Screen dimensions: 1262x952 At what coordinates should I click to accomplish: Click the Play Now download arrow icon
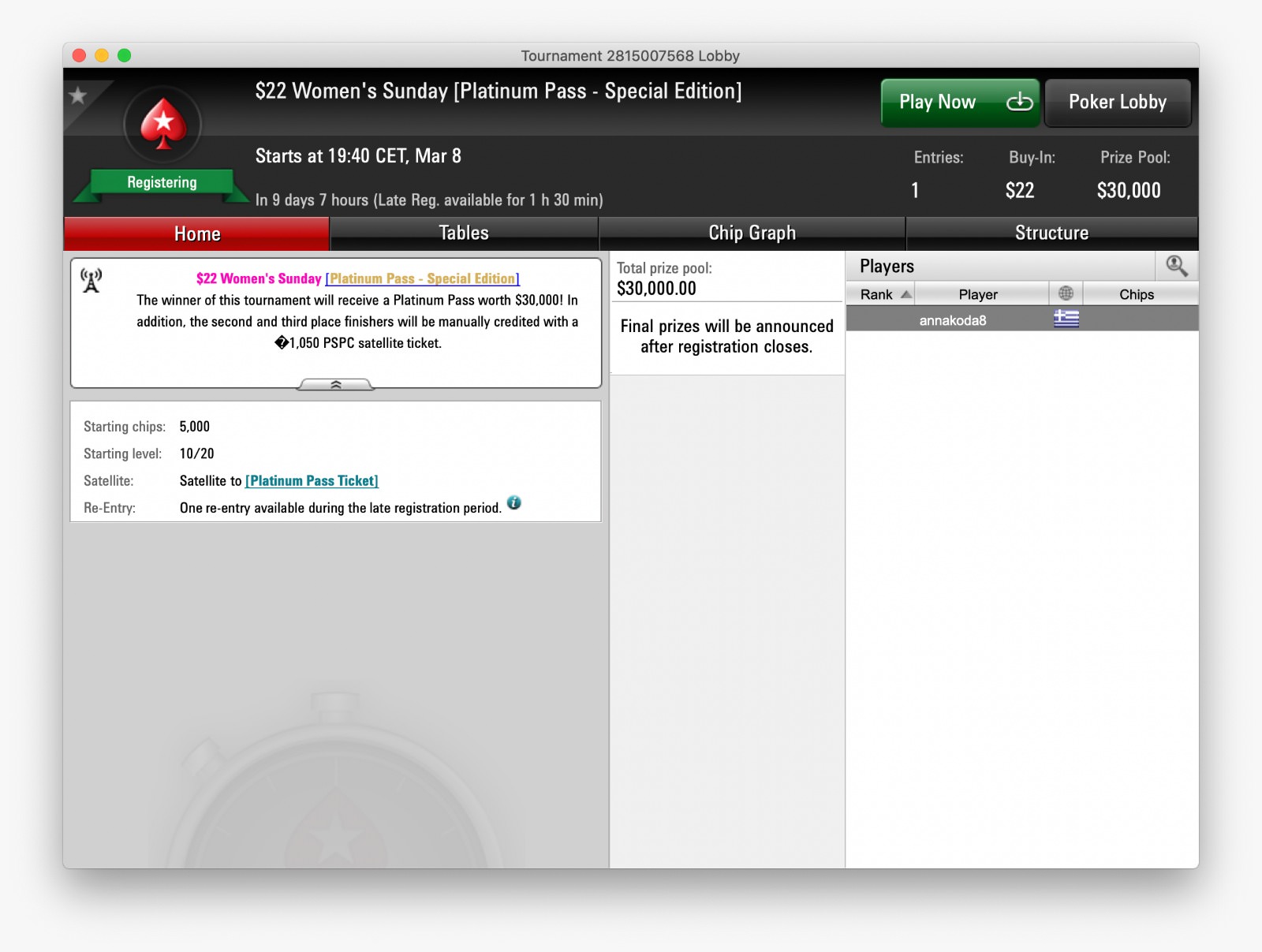coord(1019,102)
